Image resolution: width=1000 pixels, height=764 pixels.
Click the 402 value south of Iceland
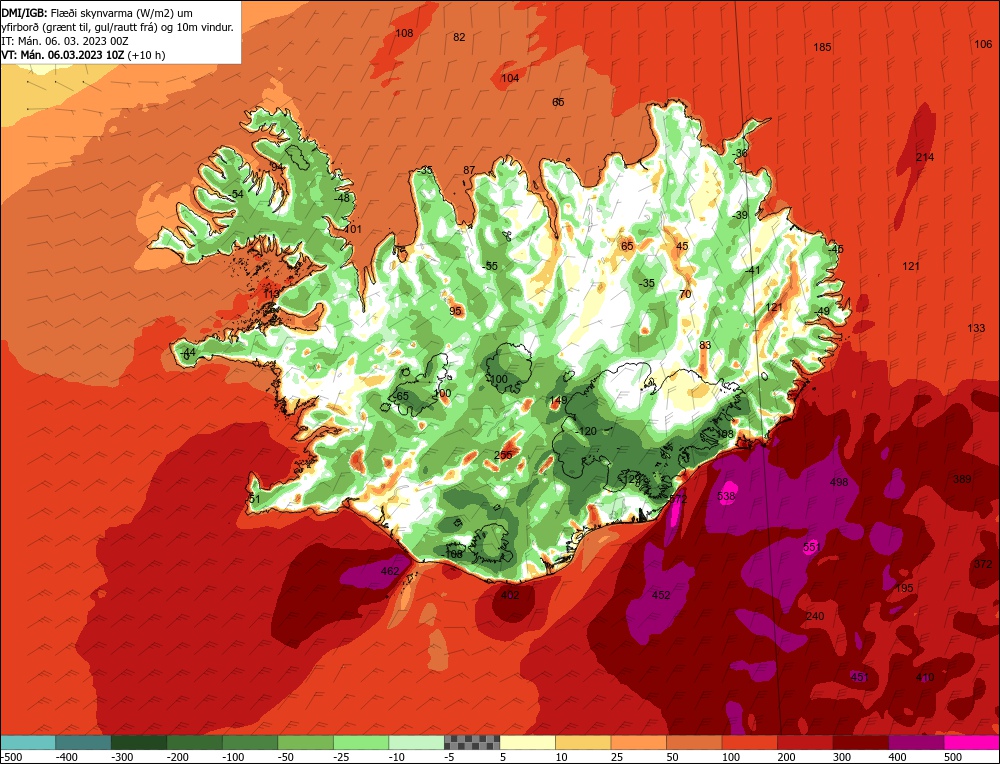[510, 595]
